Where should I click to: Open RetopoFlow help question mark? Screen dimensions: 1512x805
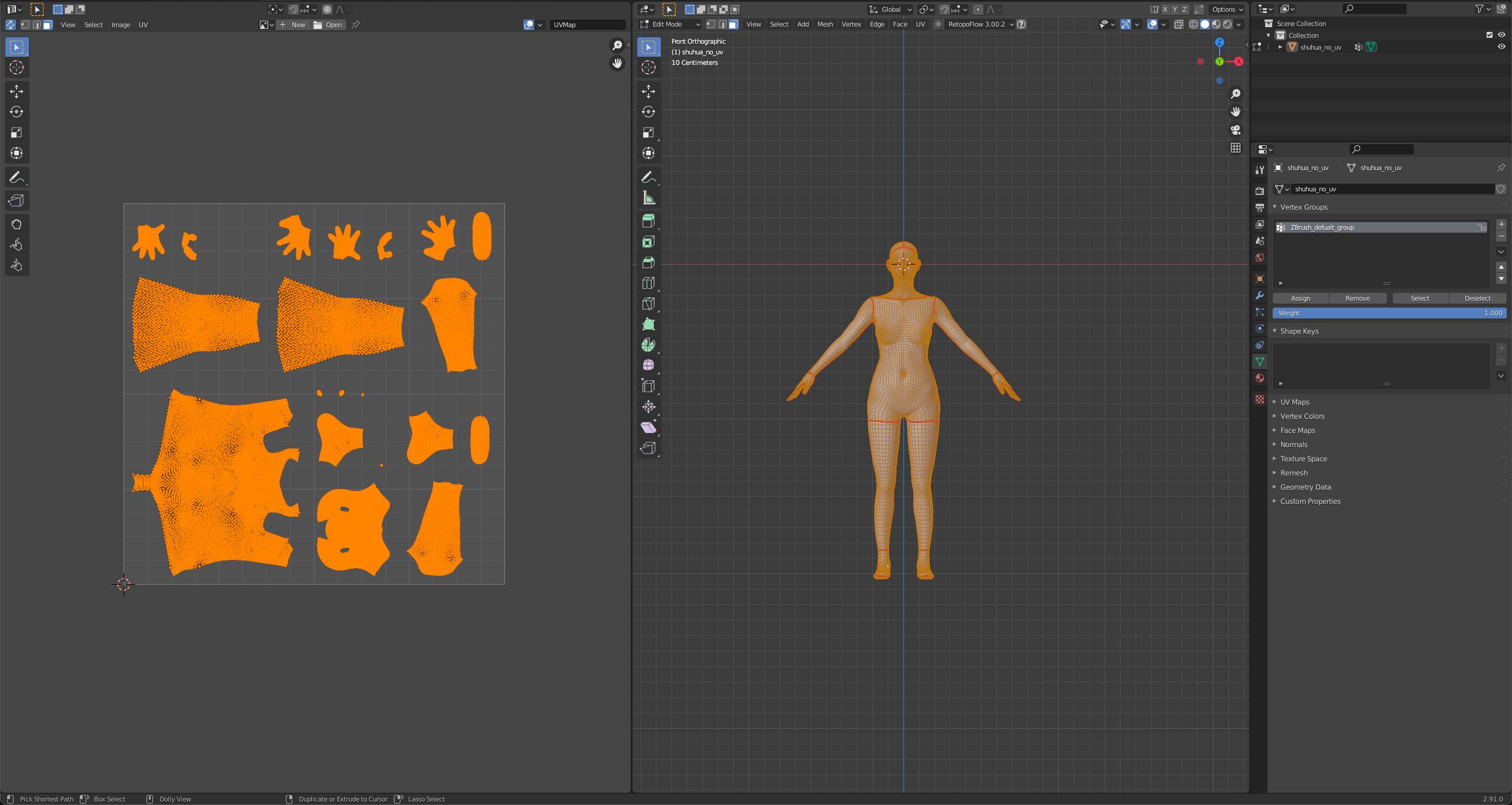coord(1021,24)
